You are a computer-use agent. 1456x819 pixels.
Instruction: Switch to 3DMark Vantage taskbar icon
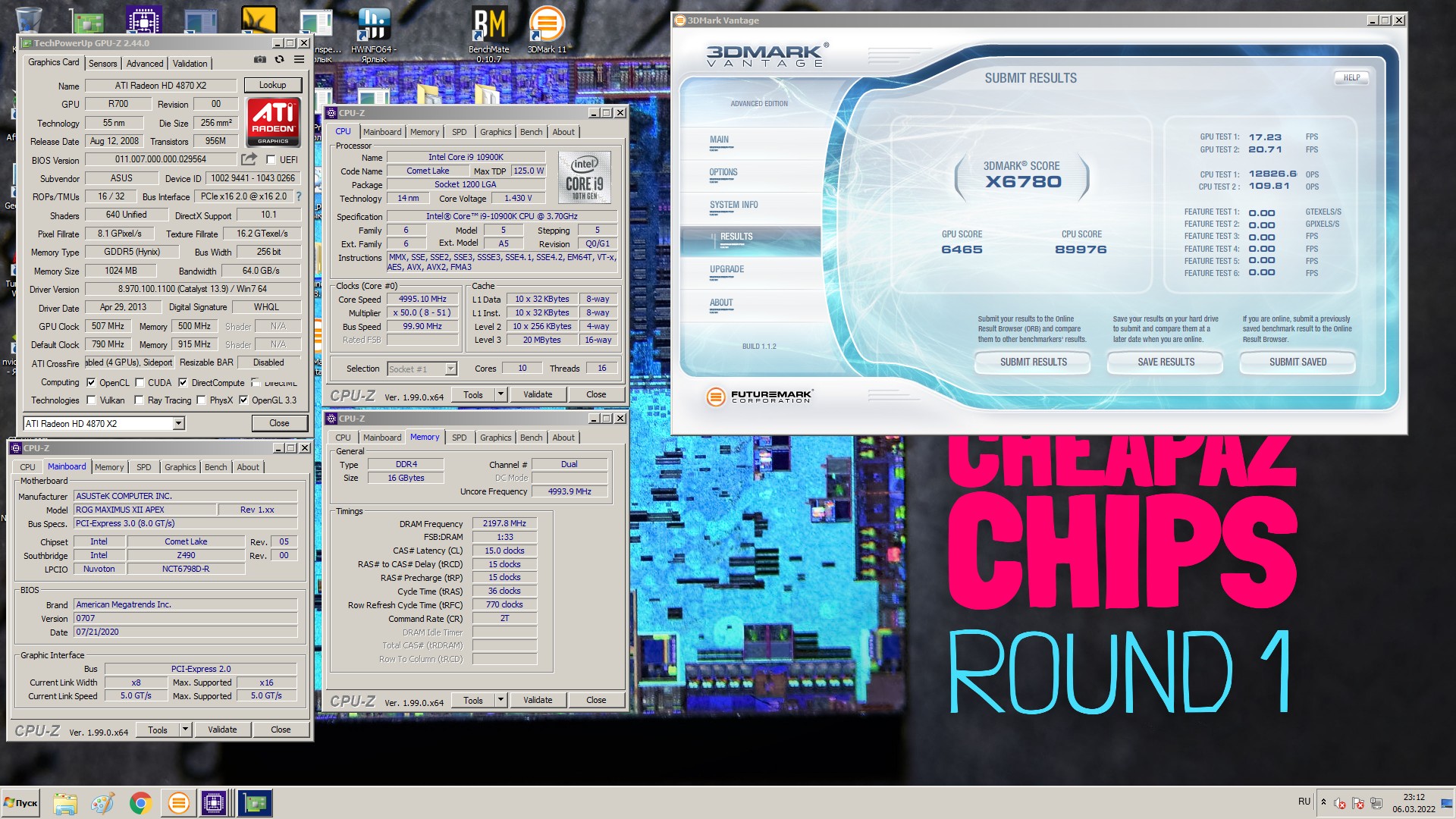click(x=178, y=803)
